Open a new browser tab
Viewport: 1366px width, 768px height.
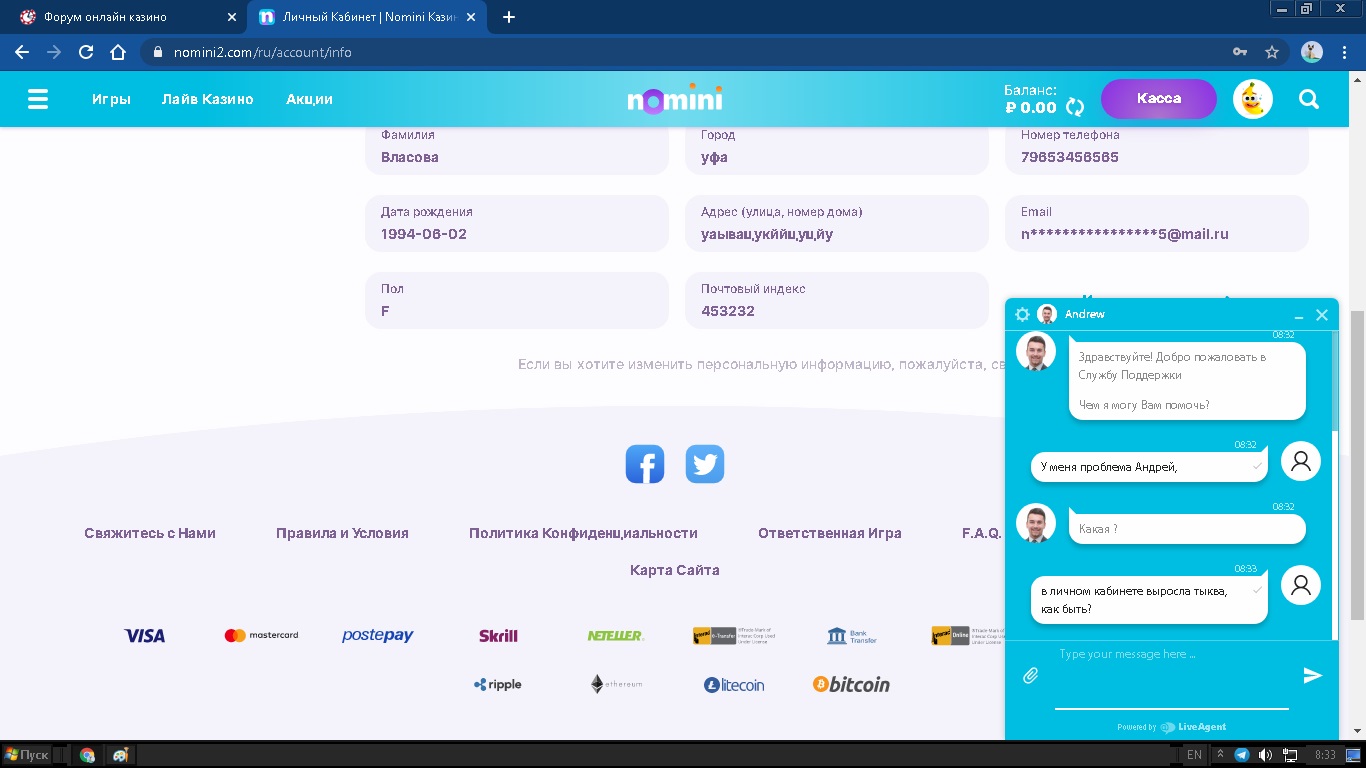pos(509,17)
